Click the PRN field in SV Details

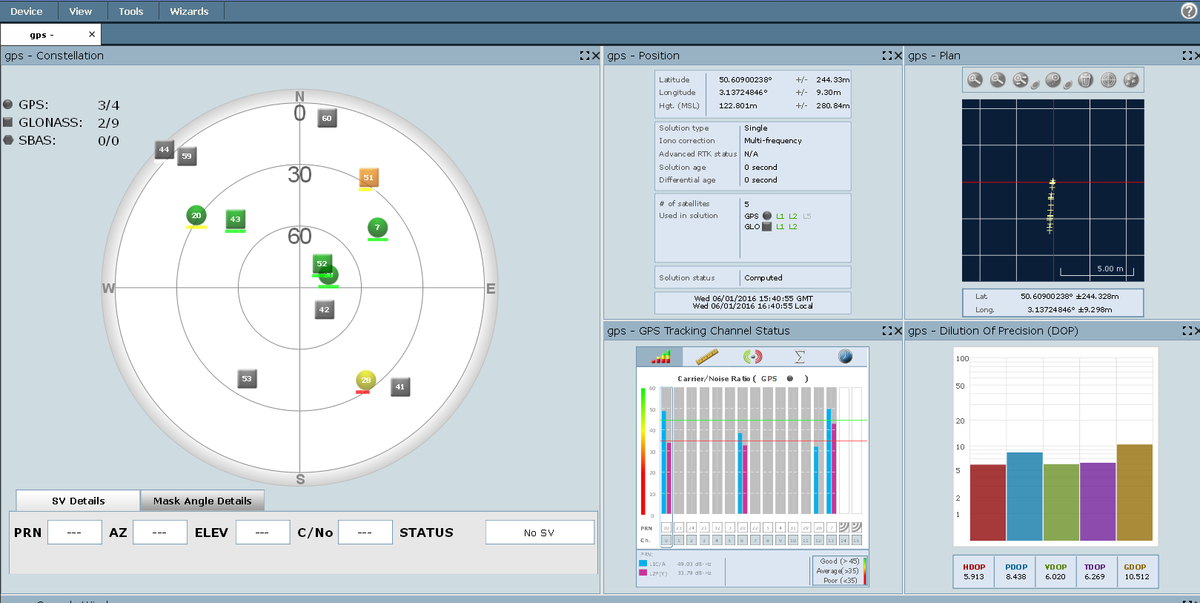[74, 533]
